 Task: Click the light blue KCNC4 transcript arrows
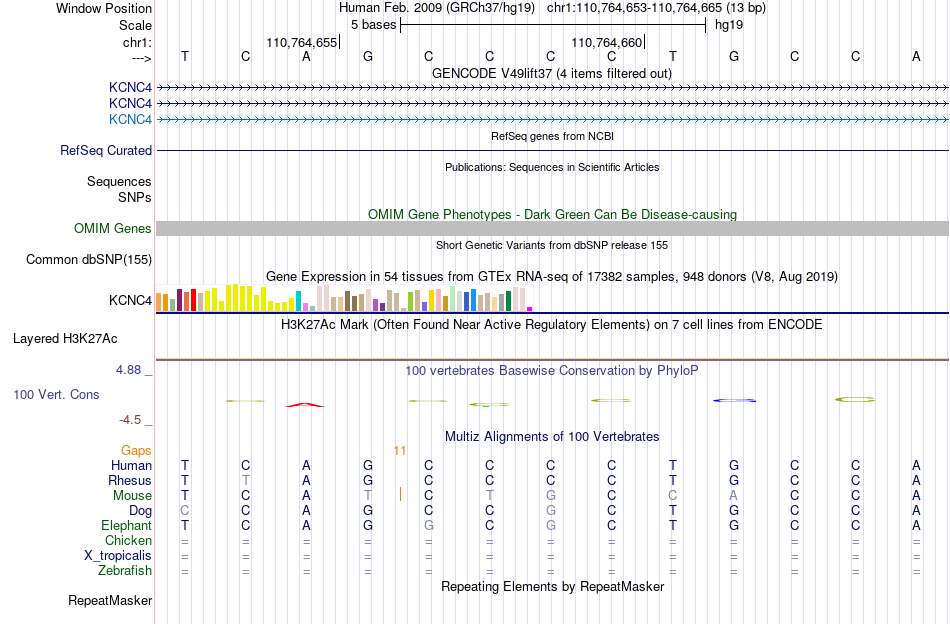point(553,119)
